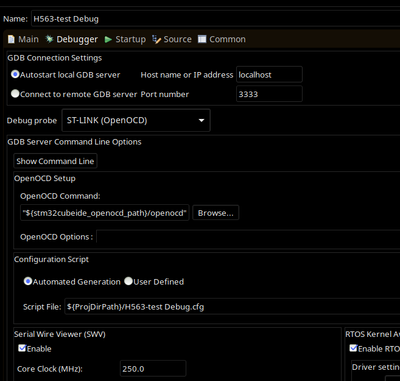Viewport: 400px width, 381px height.
Task: Click the Port number 3333 field
Action: click(x=269, y=94)
